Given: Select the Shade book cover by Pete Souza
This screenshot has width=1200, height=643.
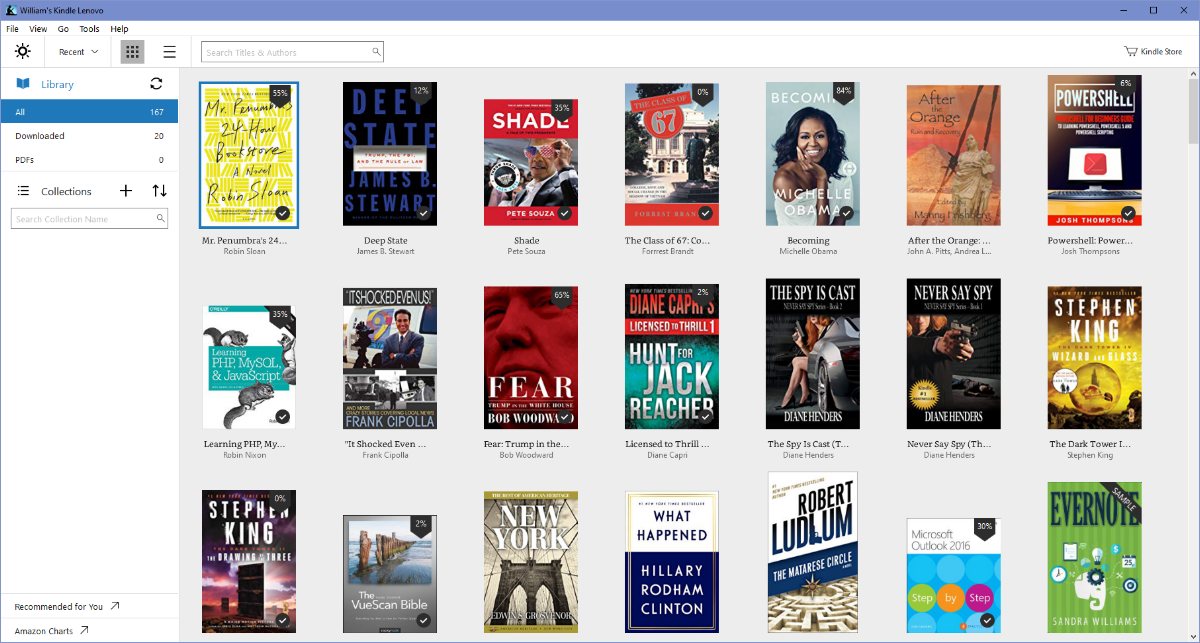Looking at the screenshot, I should tap(531, 162).
